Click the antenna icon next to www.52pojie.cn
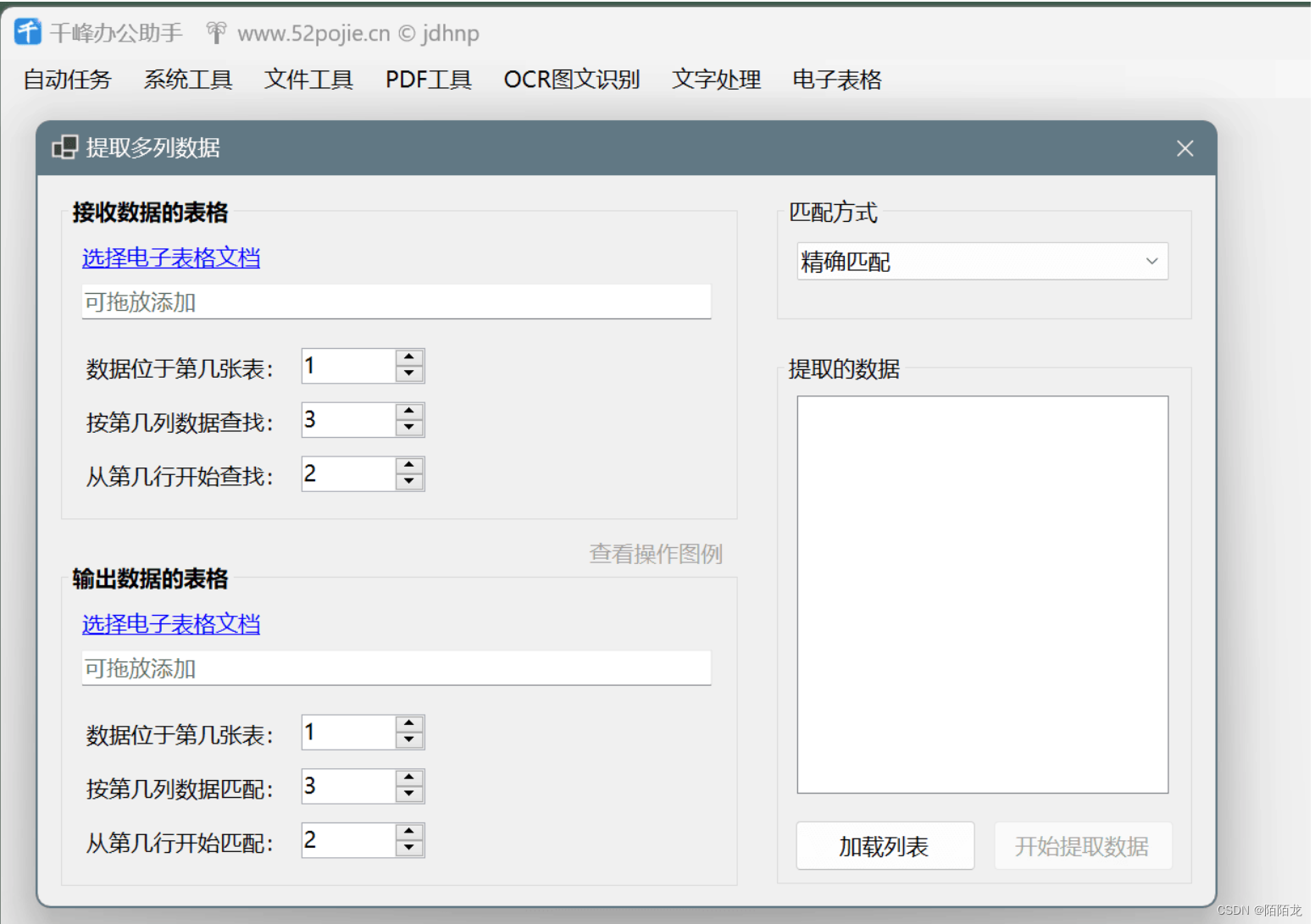This screenshot has width=1315, height=924. [215, 31]
